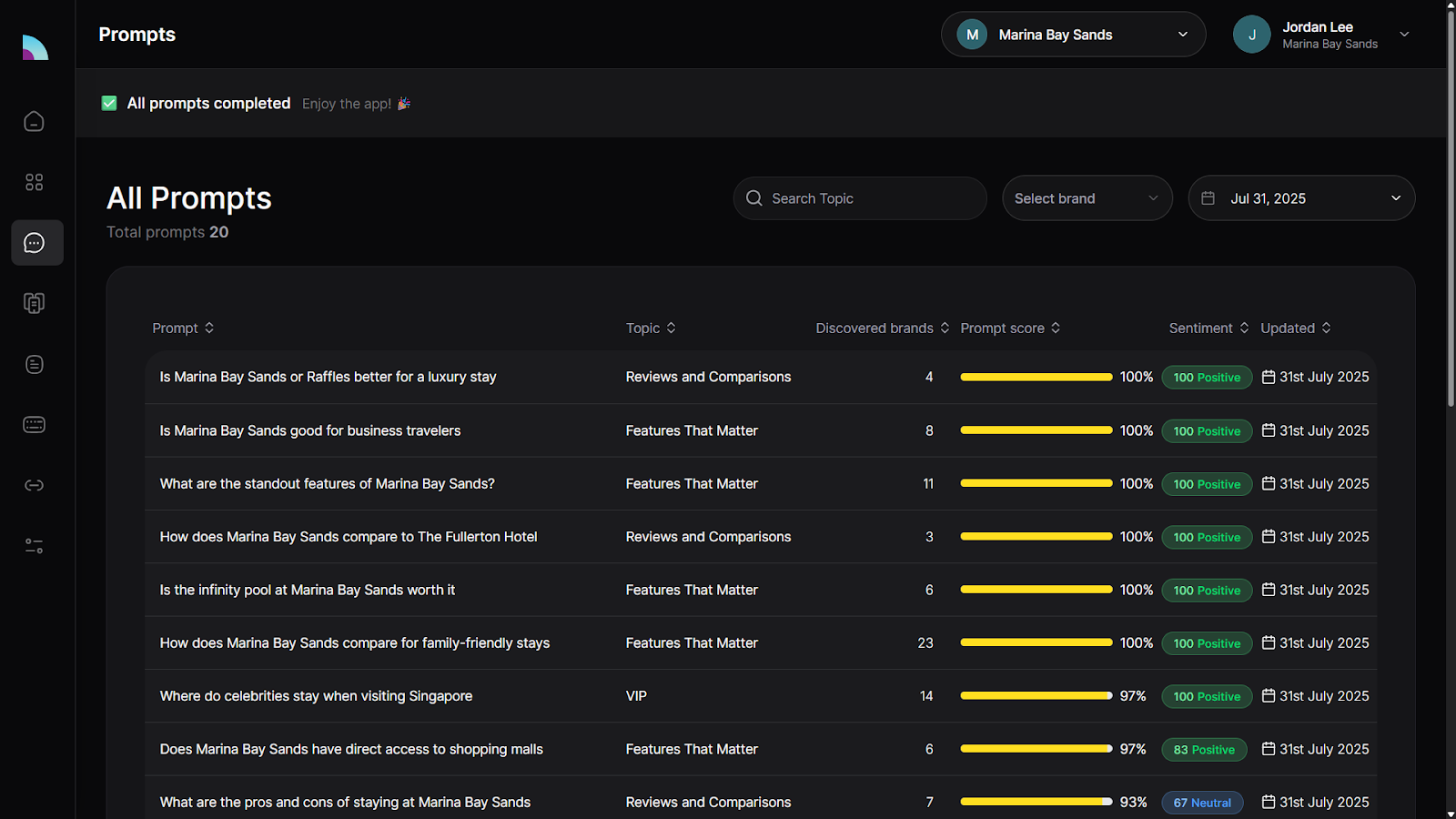Open prompt about Raffles luxury stay
The width and height of the screenshot is (1456, 819).
coord(328,377)
